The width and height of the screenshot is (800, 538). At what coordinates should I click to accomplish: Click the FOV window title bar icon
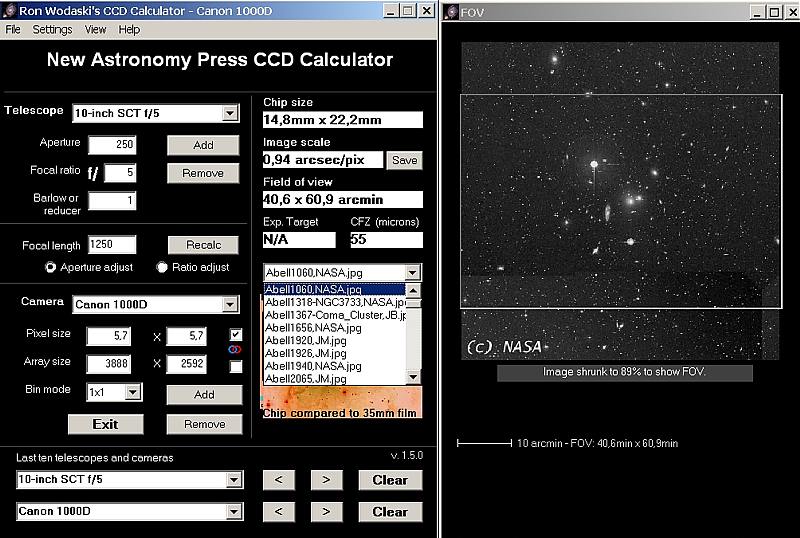pos(450,11)
